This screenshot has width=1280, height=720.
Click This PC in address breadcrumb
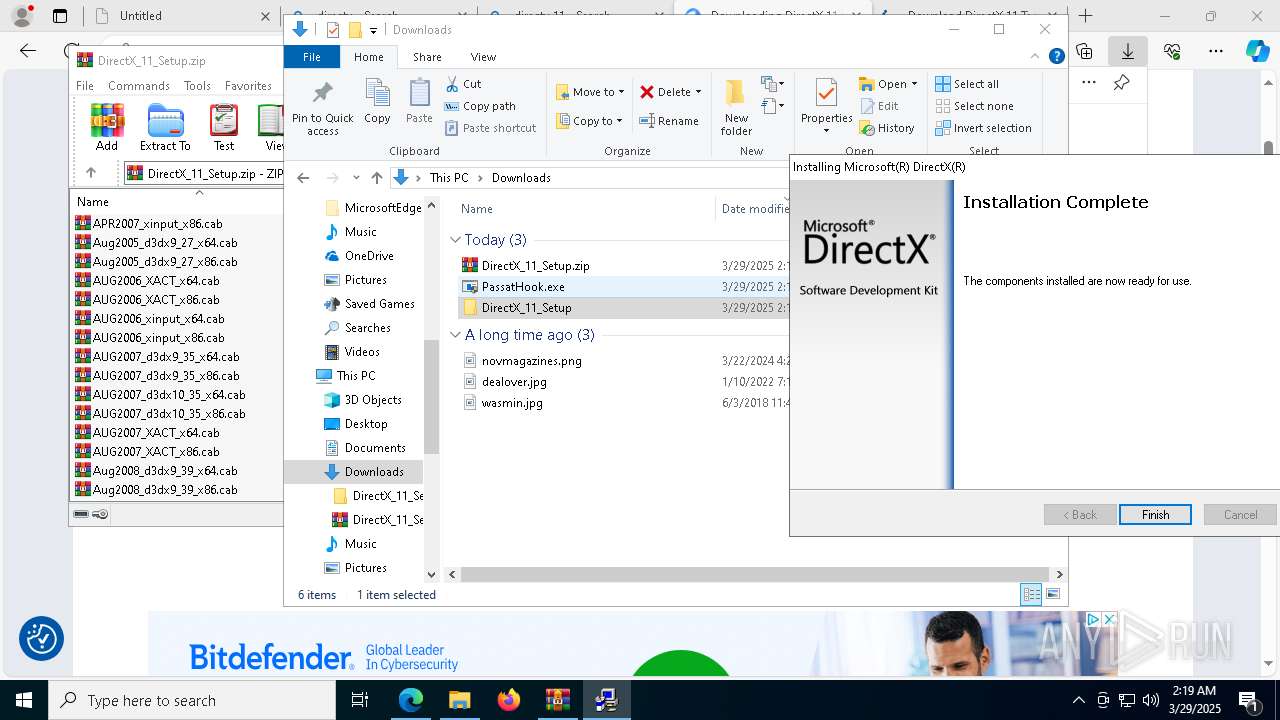(x=449, y=178)
